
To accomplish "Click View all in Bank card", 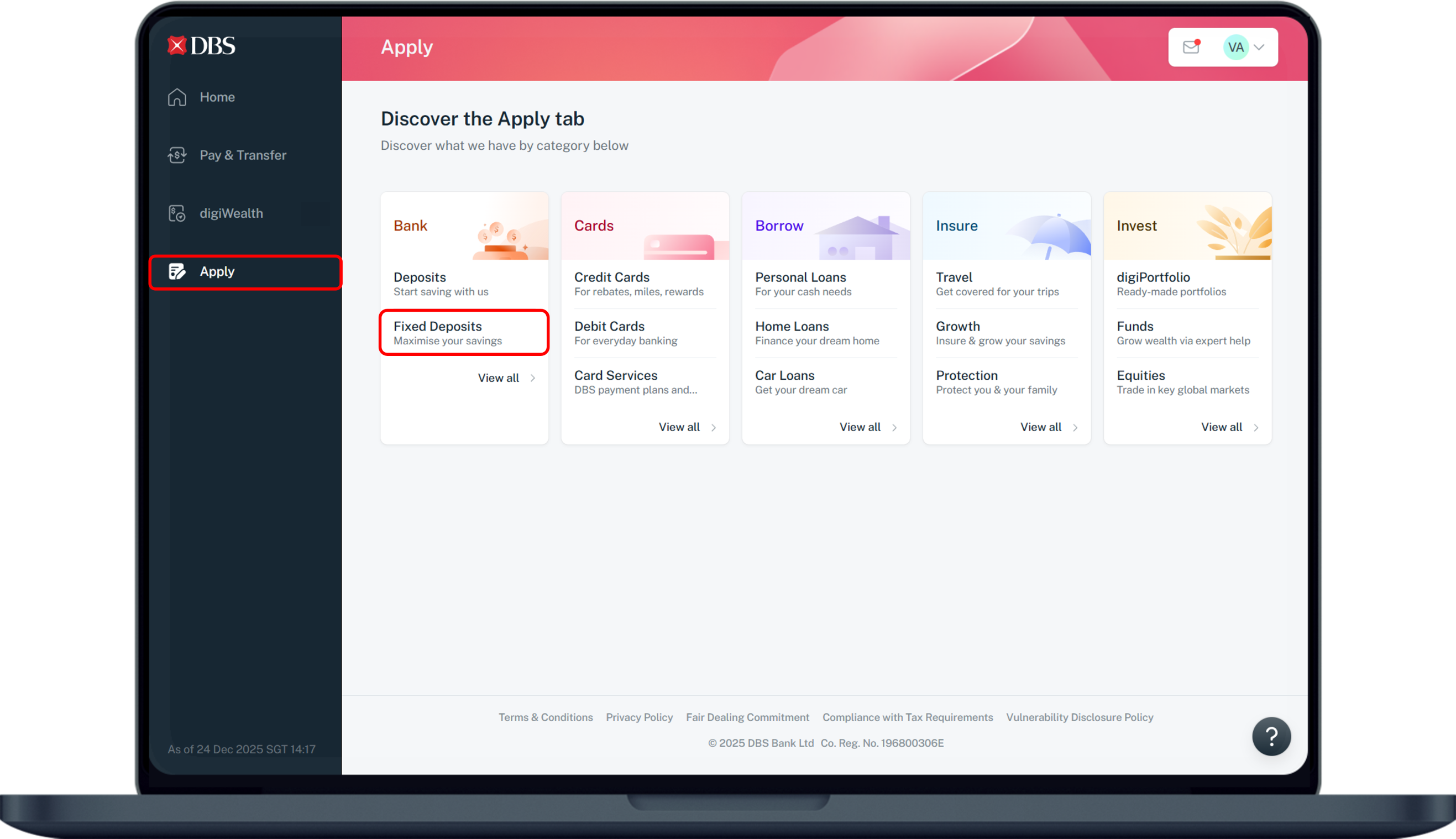I will 499,378.
